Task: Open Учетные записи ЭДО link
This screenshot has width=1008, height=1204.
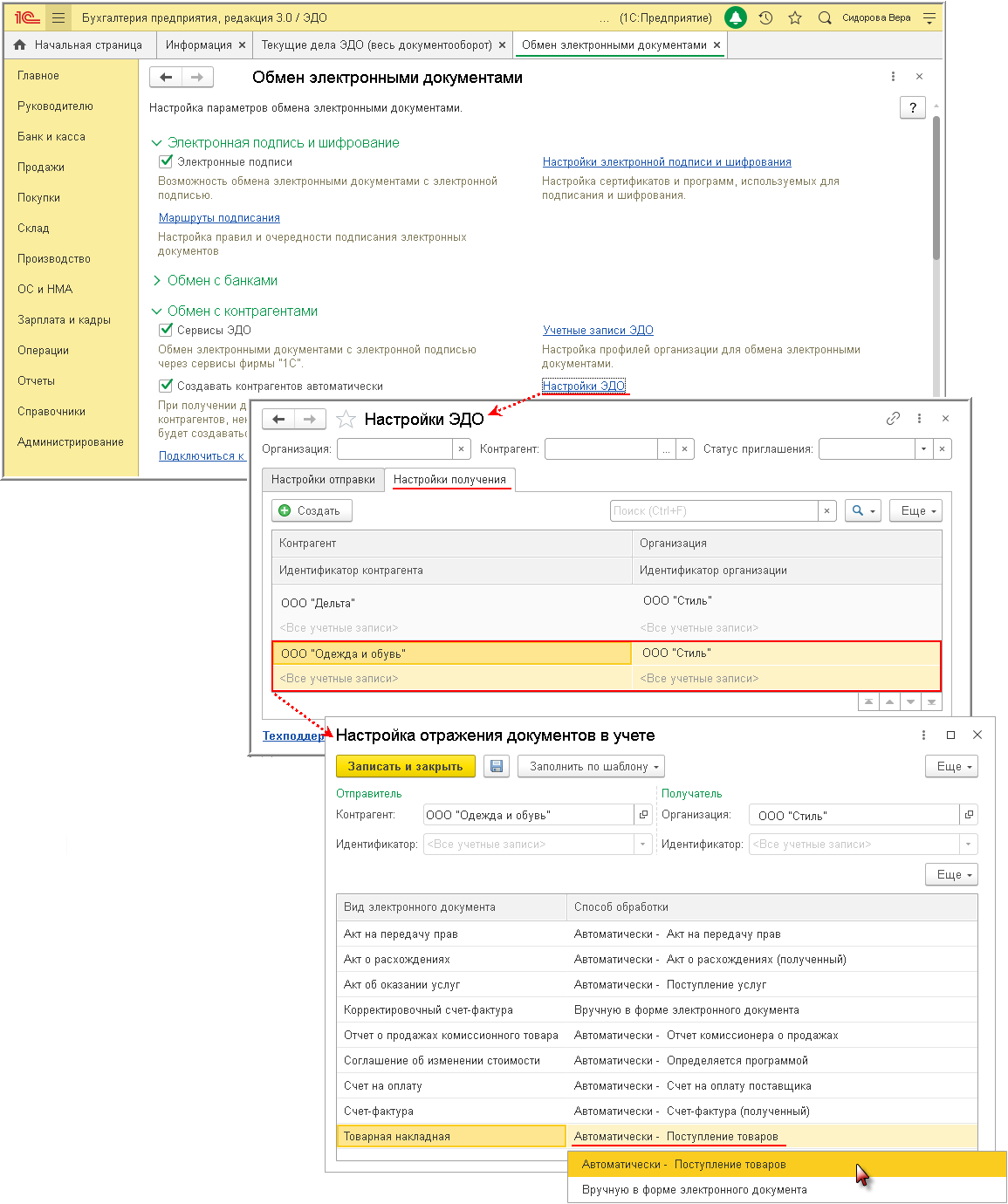Action: pyautogui.click(x=598, y=330)
